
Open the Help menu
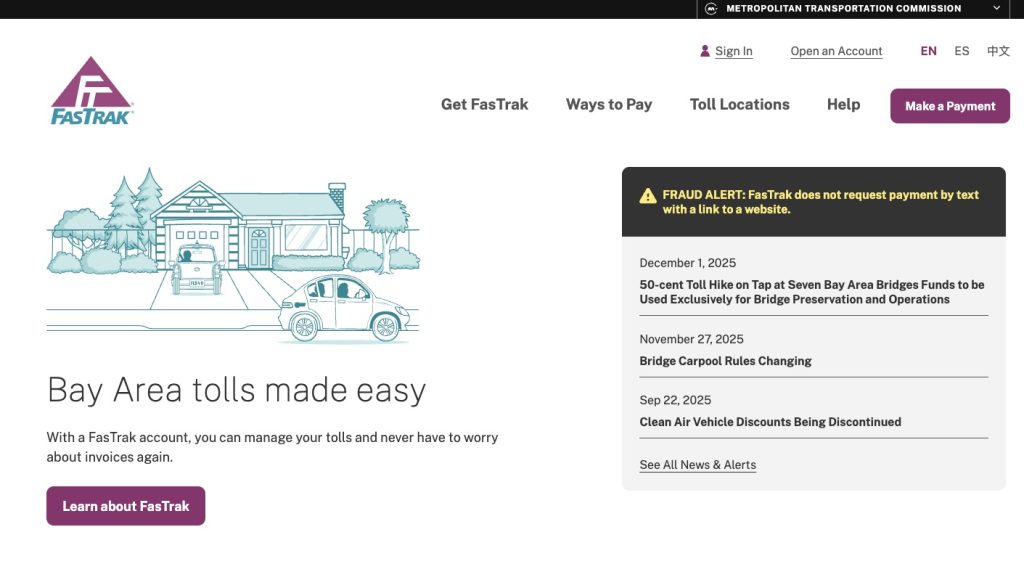click(x=843, y=104)
